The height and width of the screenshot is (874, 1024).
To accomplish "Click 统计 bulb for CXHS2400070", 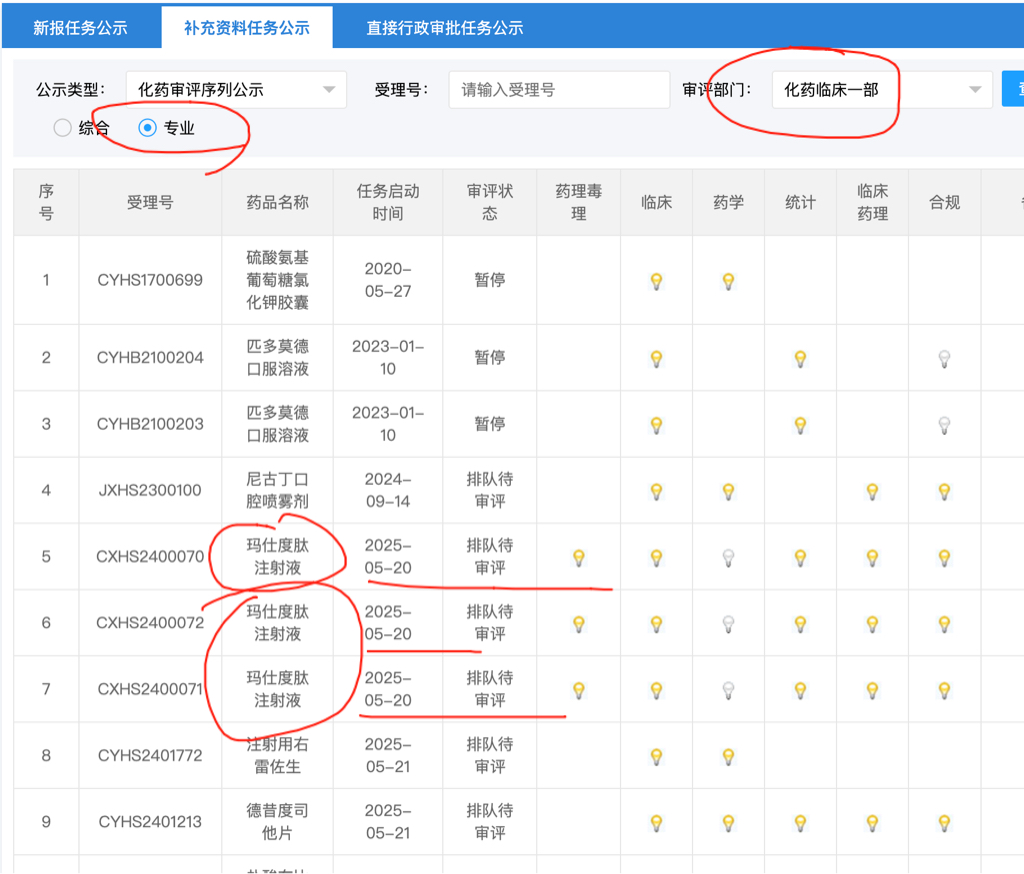I will pyautogui.click(x=800, y=558).
